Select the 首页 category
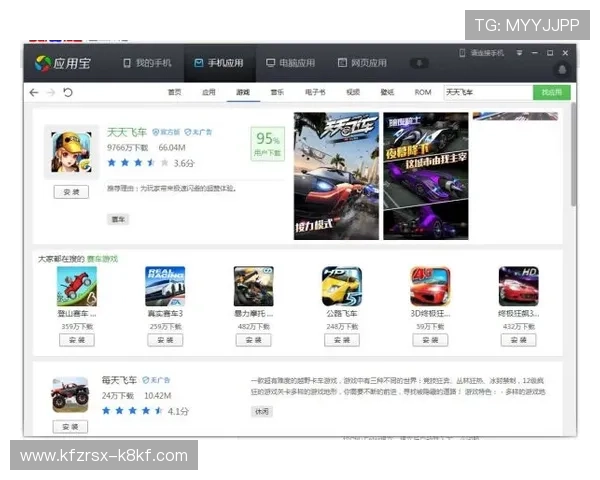This screenshot has height=480, width=600. (x=174, y=92)
